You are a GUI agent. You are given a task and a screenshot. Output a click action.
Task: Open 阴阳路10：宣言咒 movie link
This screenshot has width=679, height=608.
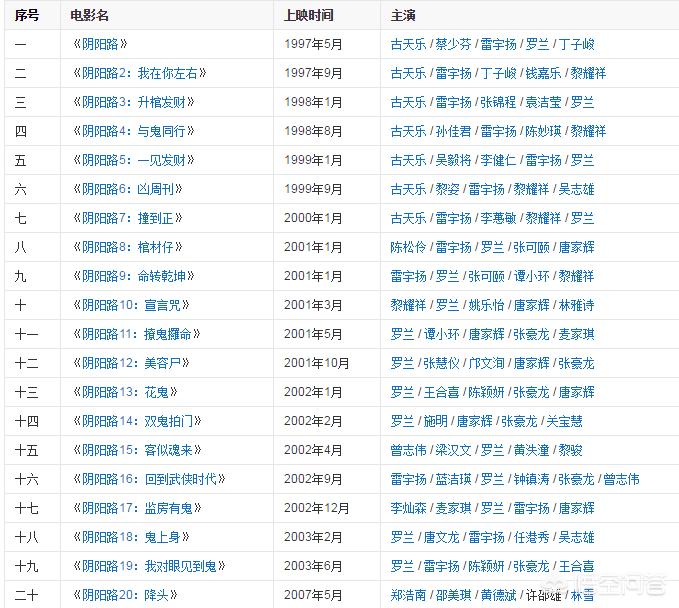point(131,305)
